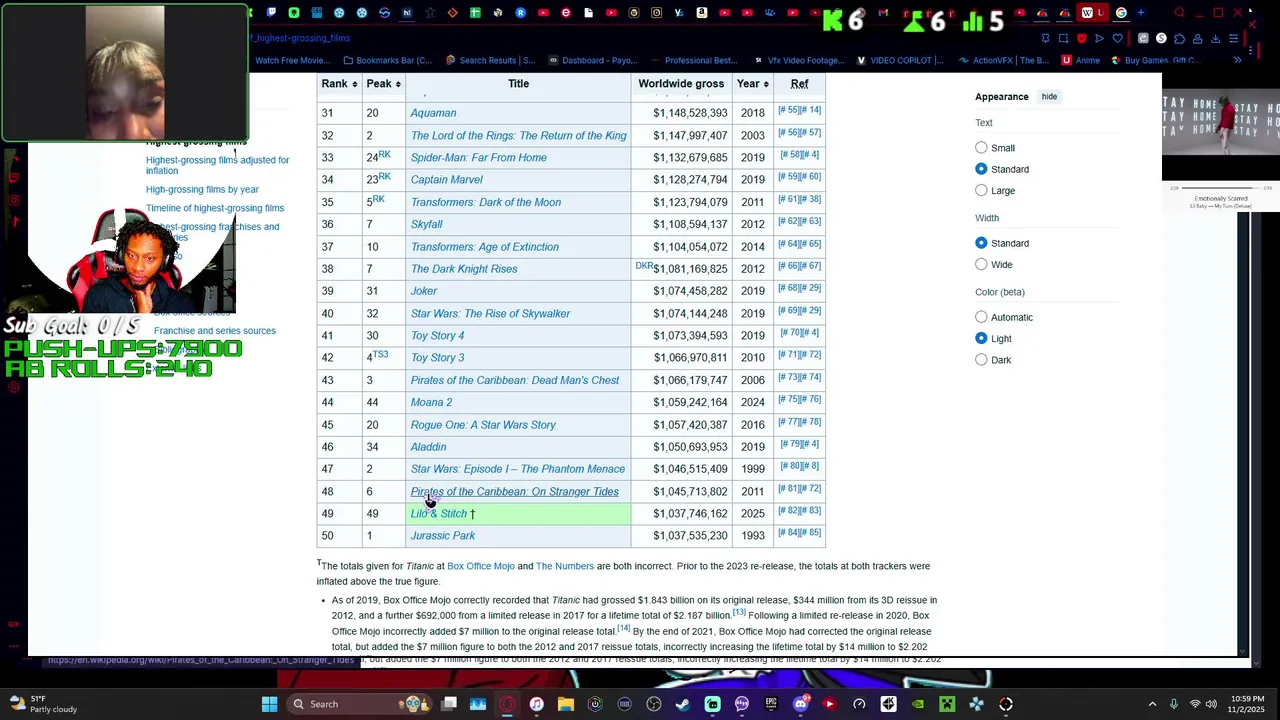Choose Dark color mode
Image resolution: width=1280 pixels, height=720 pixels.
pos(981,360)
